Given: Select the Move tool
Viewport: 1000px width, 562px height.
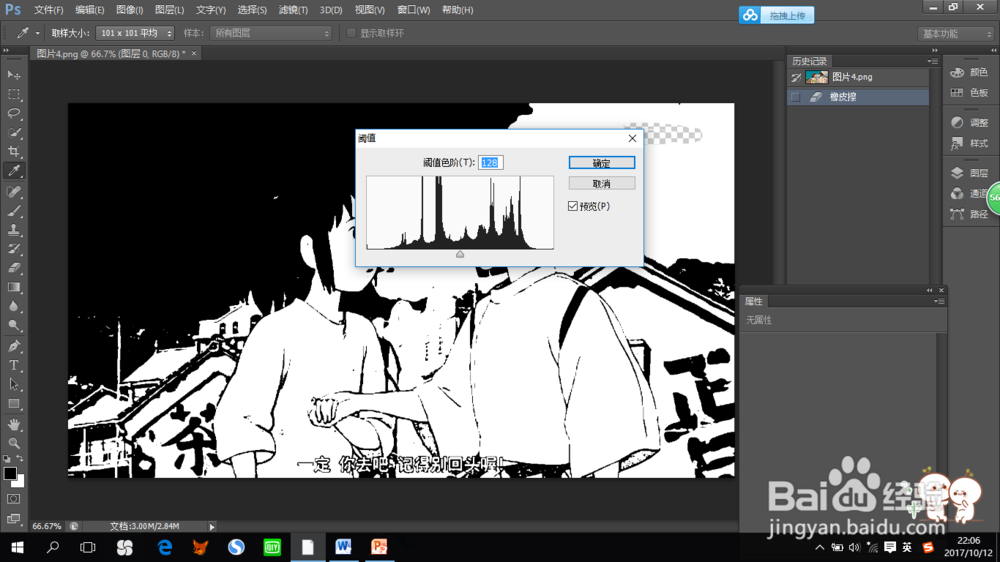Looking at the screenshot, I should (x=13, y=75).
